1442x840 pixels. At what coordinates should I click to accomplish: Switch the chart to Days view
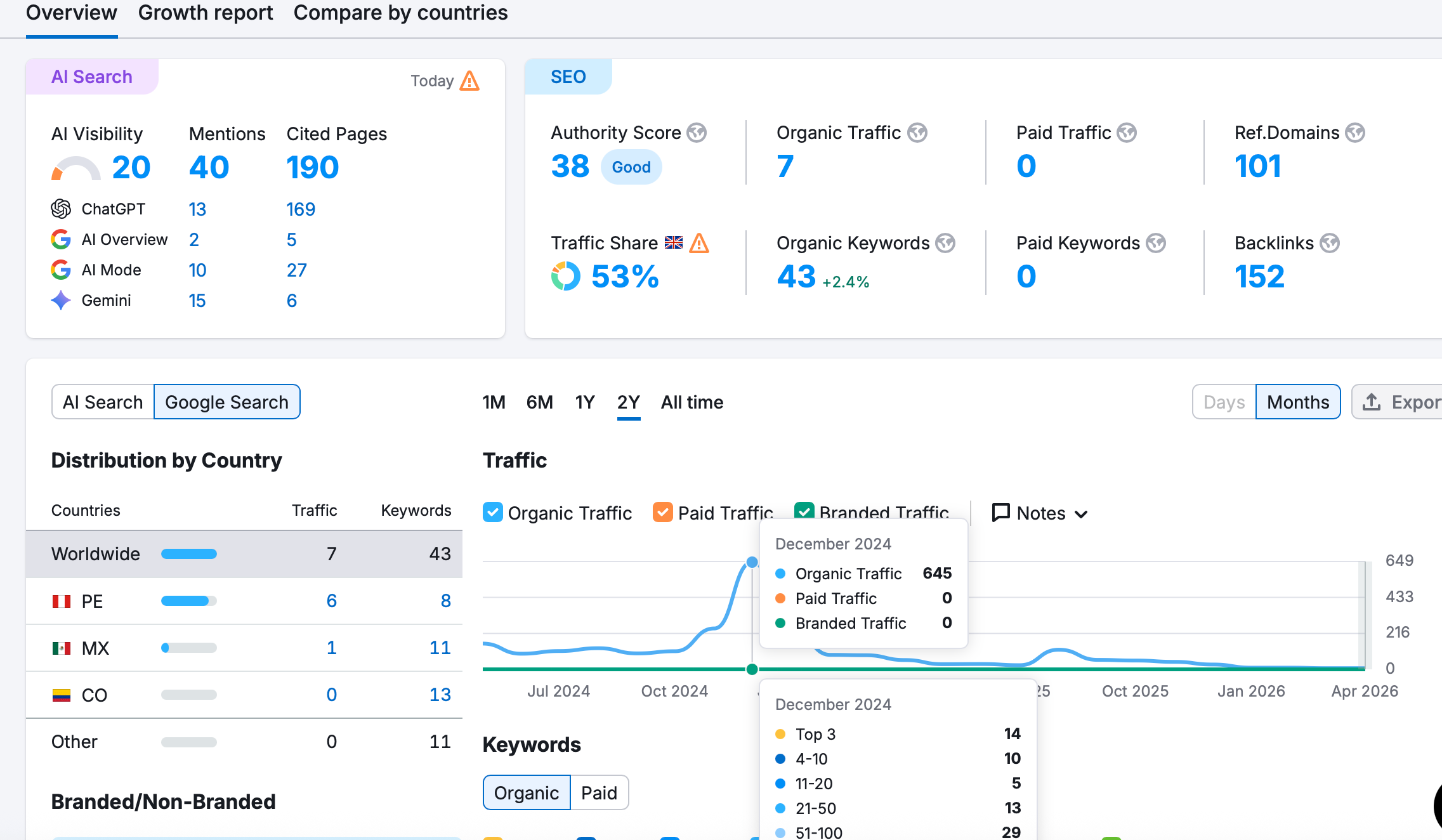1224,402
